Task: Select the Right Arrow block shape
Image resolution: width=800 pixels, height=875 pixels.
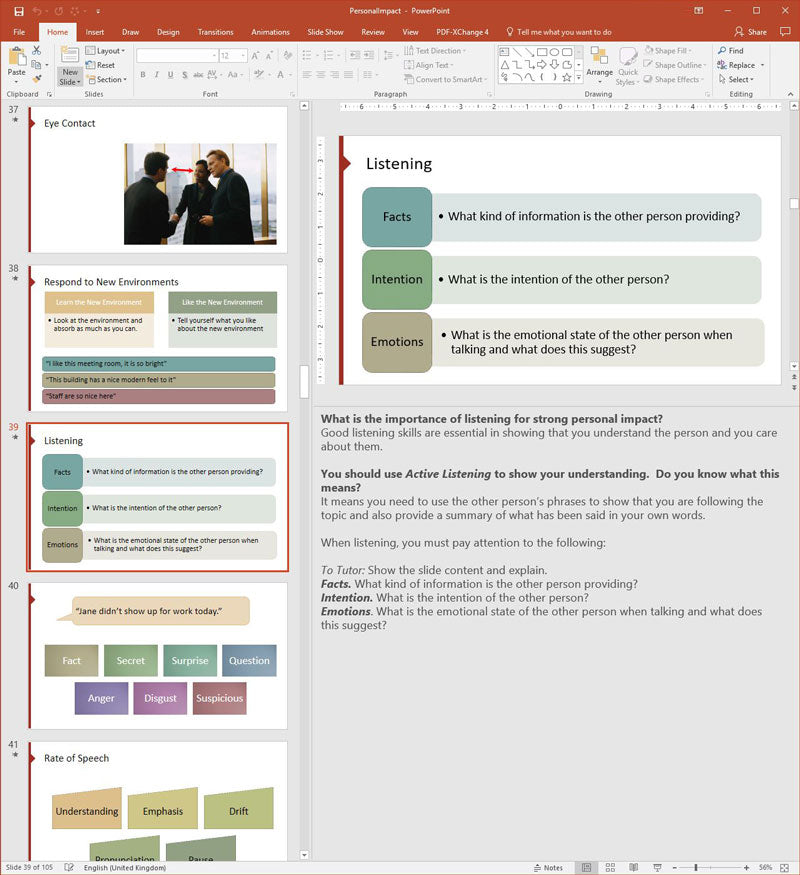Action: coord(542,65)
